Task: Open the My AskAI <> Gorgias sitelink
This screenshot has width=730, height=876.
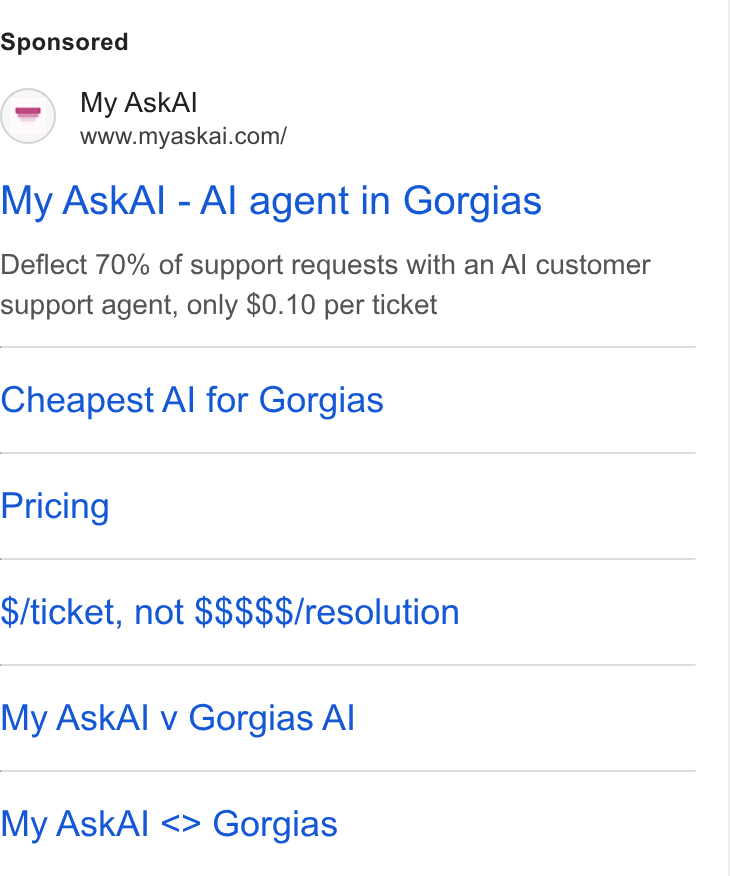Action: click(169, 824)
